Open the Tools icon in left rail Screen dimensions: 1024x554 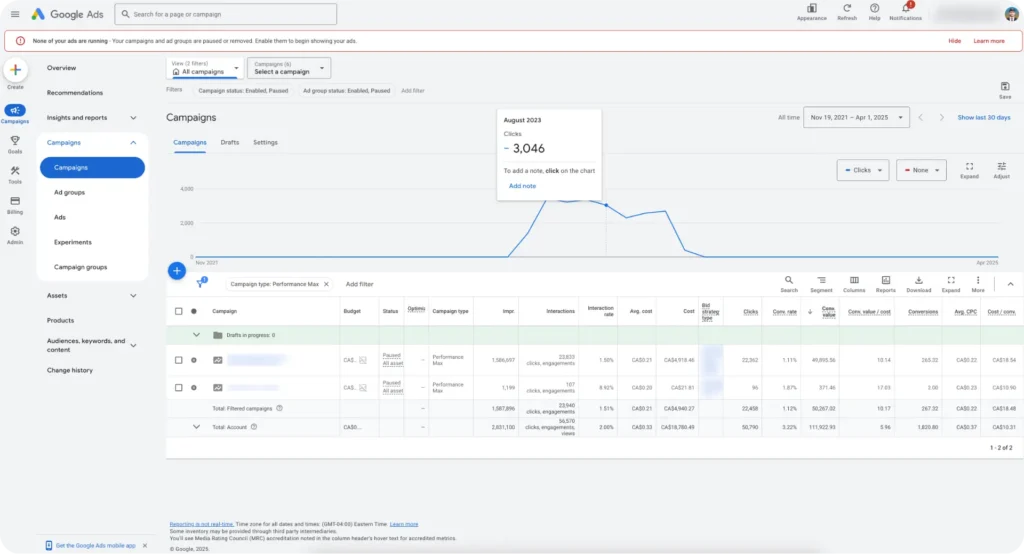(15, 171)
